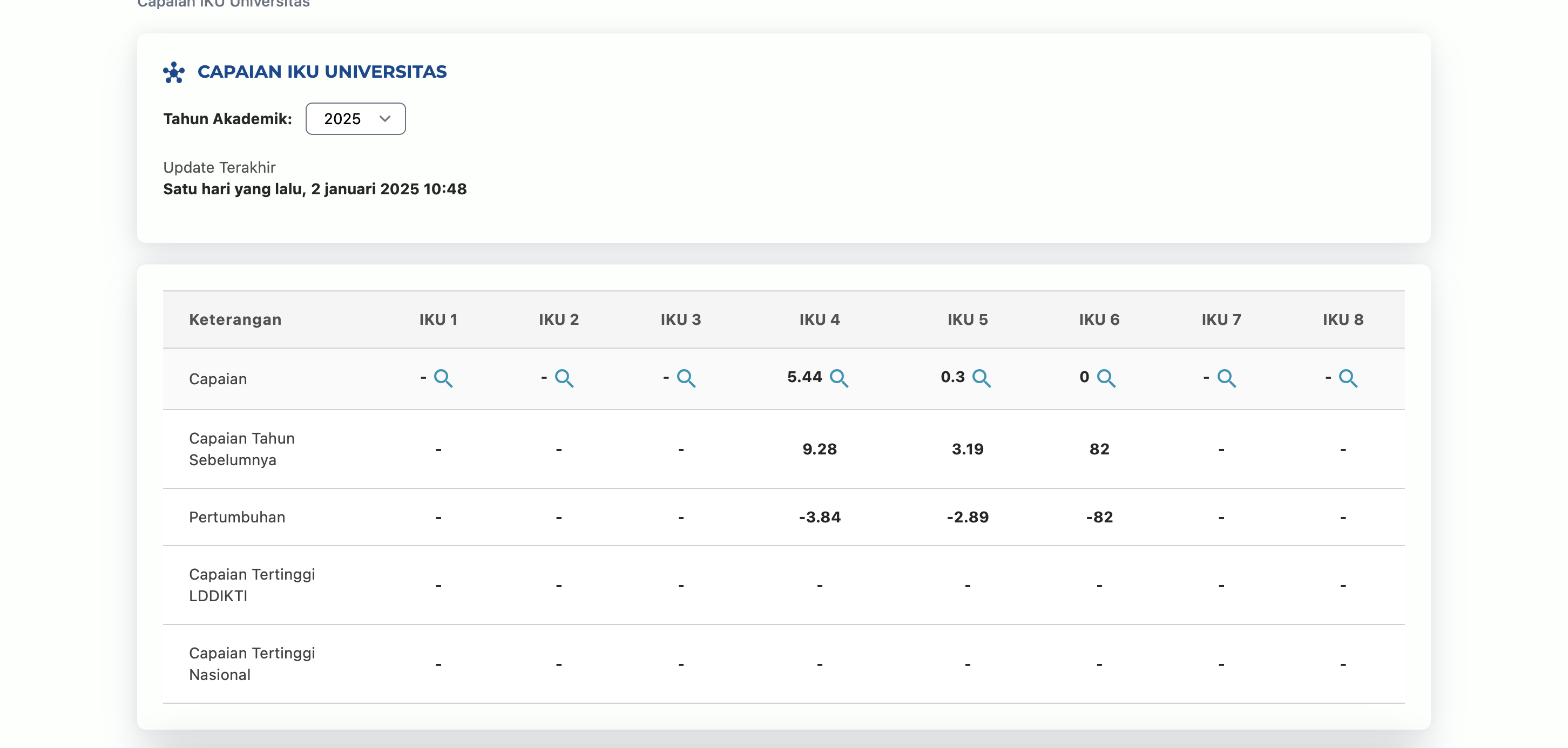The height and width of the screenshot is (748, 1568).
Task: View IKU 3 capaian details magnifier
Action: [x=686, y=378]
